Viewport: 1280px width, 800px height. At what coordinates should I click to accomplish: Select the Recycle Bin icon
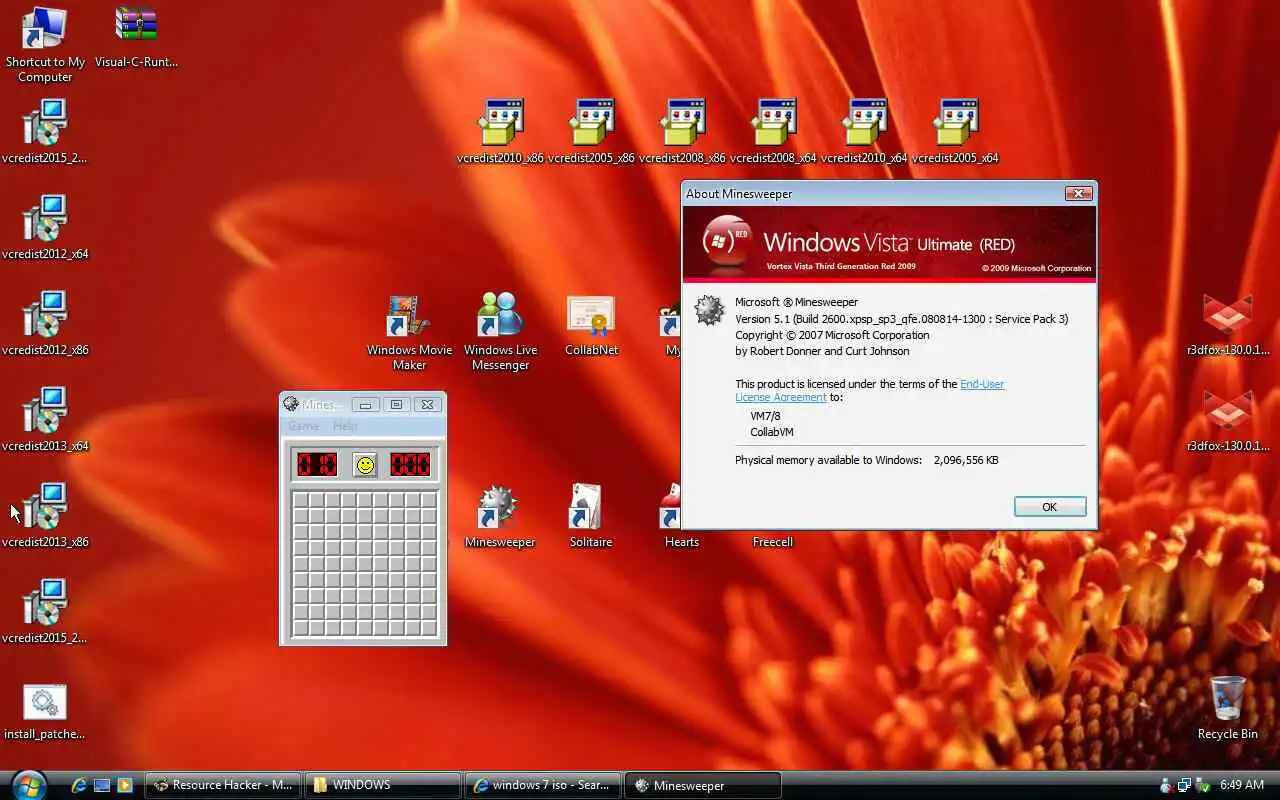tap(1228, 708)
